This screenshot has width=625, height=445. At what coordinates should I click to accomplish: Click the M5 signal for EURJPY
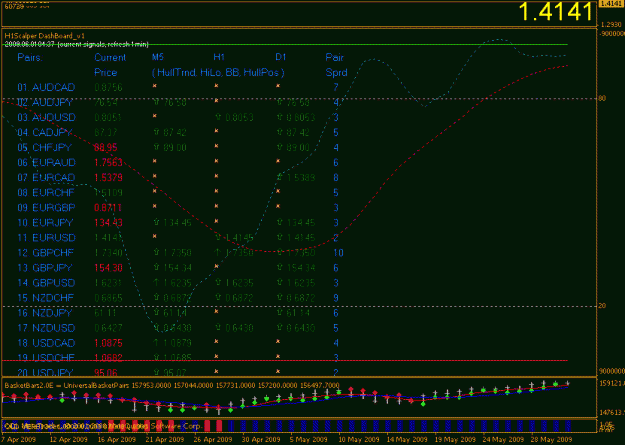[x=173, y=222]
